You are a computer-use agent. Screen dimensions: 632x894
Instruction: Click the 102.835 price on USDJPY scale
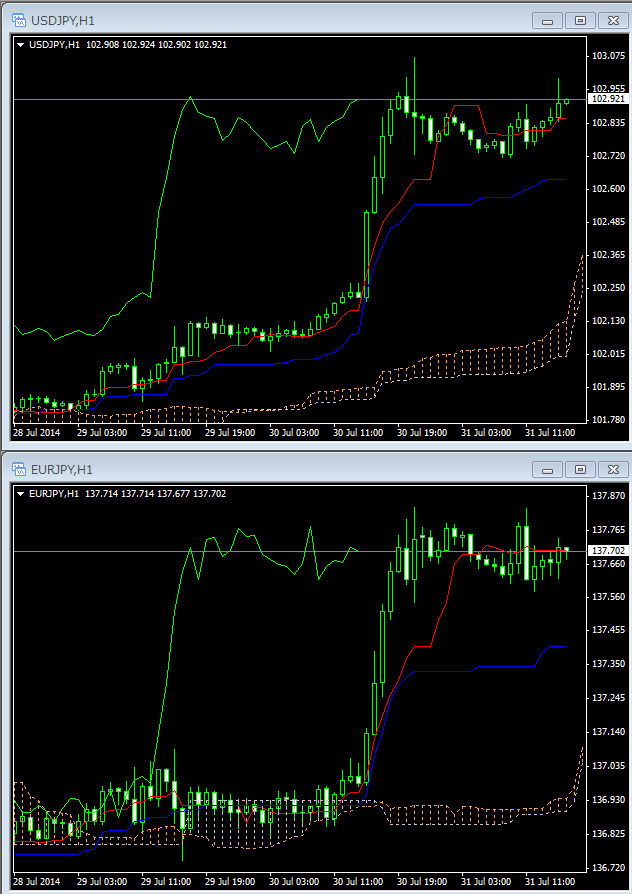pyautogui.click(x=608, y=123)
